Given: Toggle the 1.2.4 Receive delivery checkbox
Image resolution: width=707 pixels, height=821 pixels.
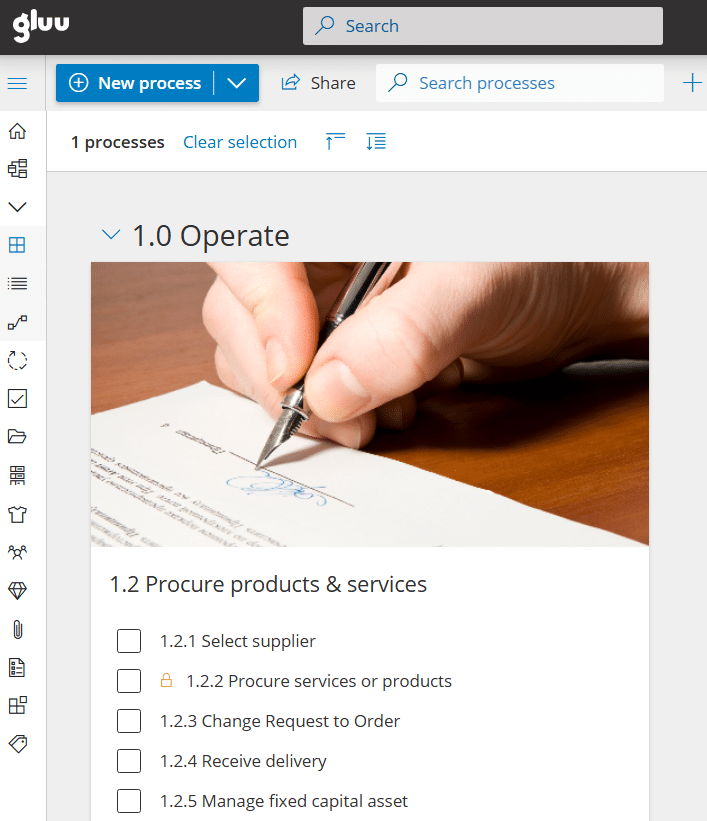Looking at the screenshot, I should [129, 761].
